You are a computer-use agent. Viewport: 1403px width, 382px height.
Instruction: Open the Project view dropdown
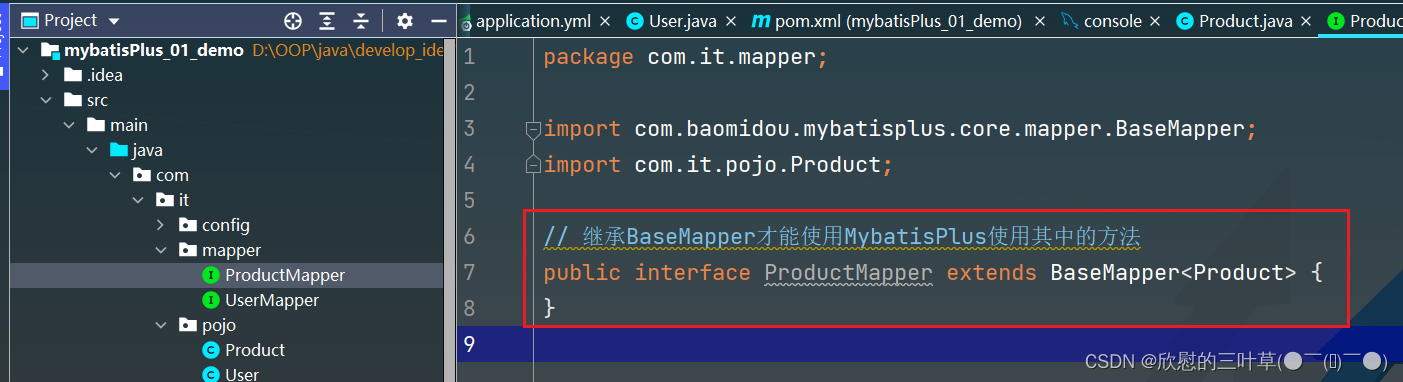click(113, 21)
